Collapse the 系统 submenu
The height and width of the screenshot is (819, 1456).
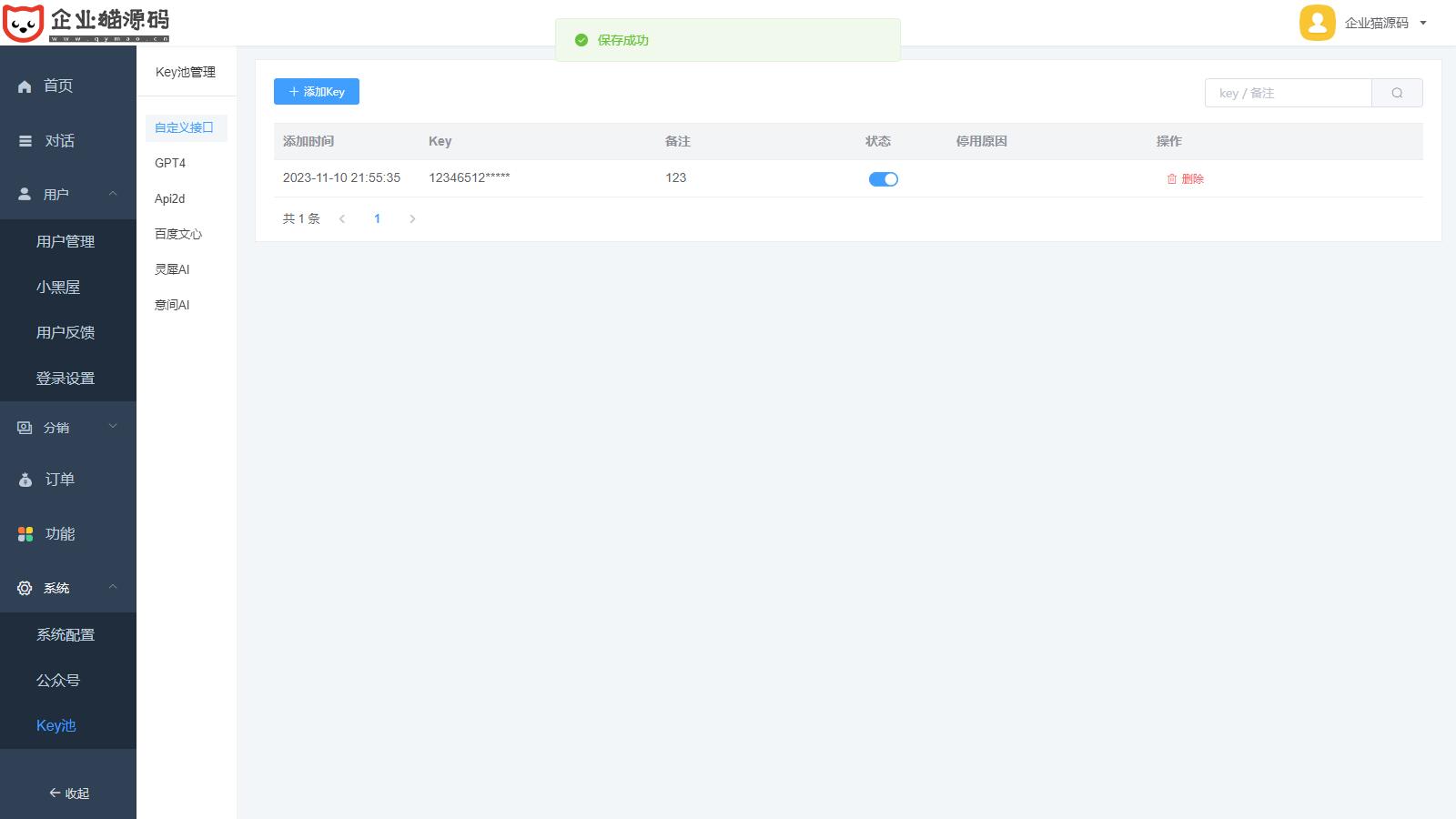click(x=113, y=588)
